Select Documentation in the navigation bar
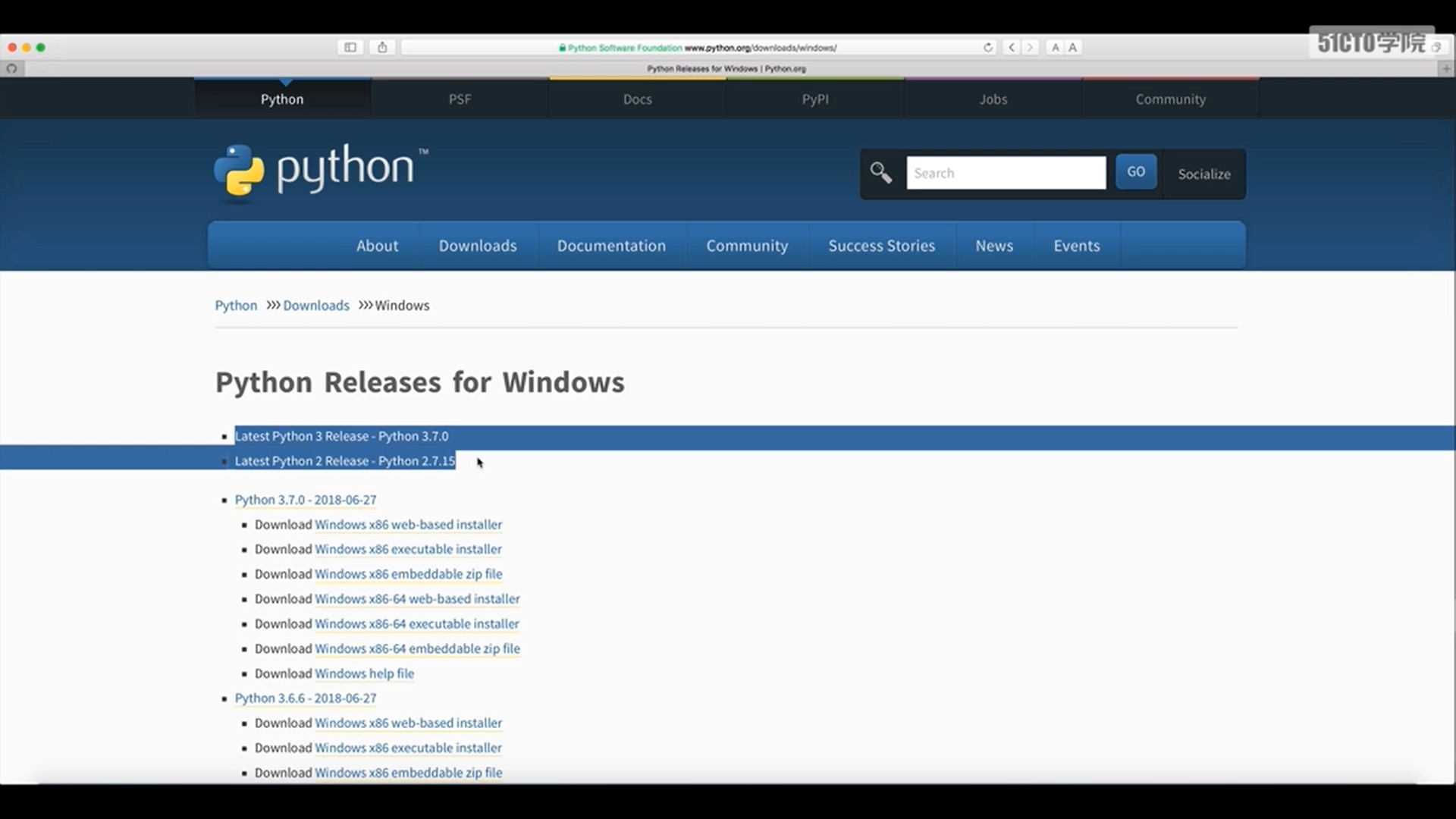1456x819 pixels. coord(611,245)
